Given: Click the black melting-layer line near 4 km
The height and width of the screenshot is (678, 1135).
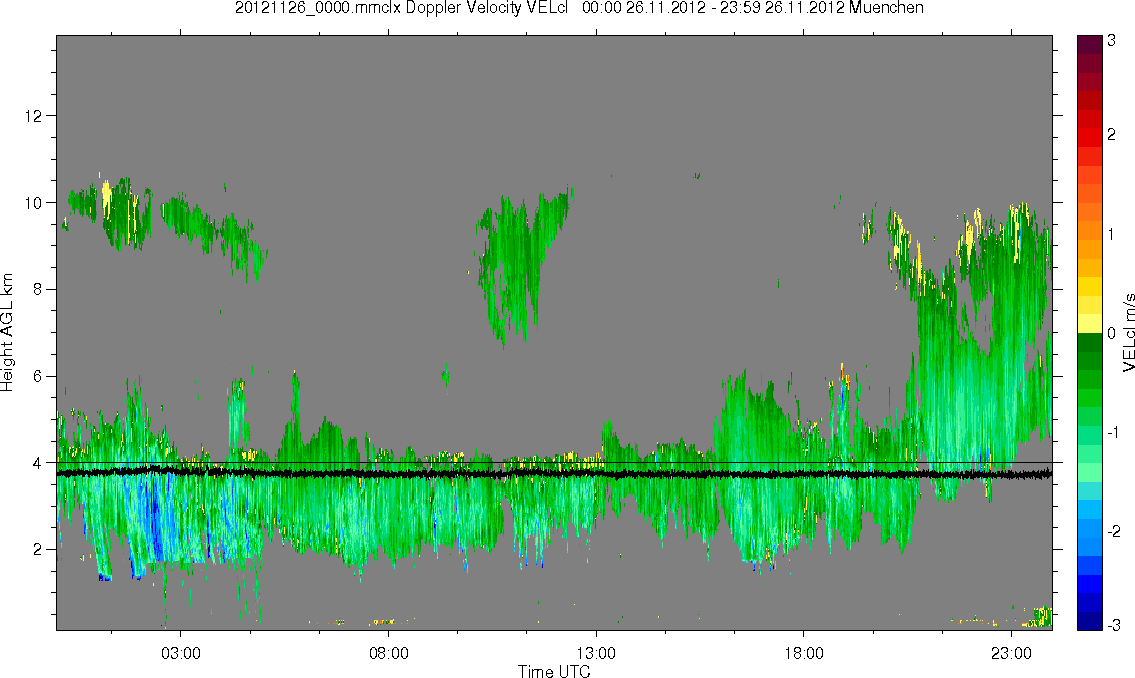Looking at the screenshot, I should [554, 474].
